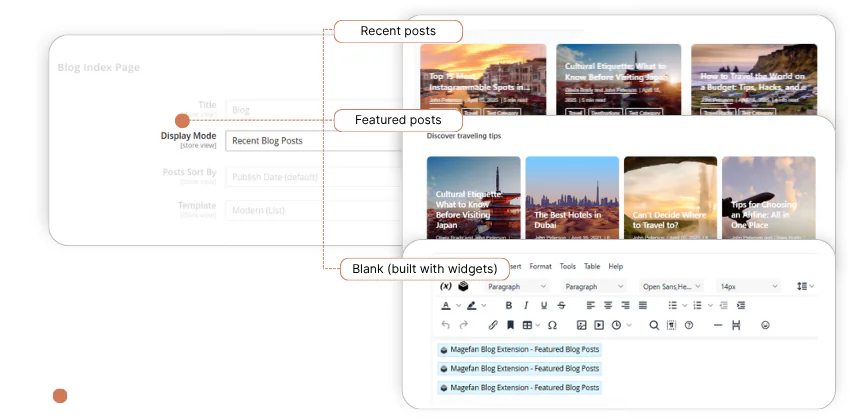Click the insert link icon
The image size is (850, 420).
[x=493, y=325]
